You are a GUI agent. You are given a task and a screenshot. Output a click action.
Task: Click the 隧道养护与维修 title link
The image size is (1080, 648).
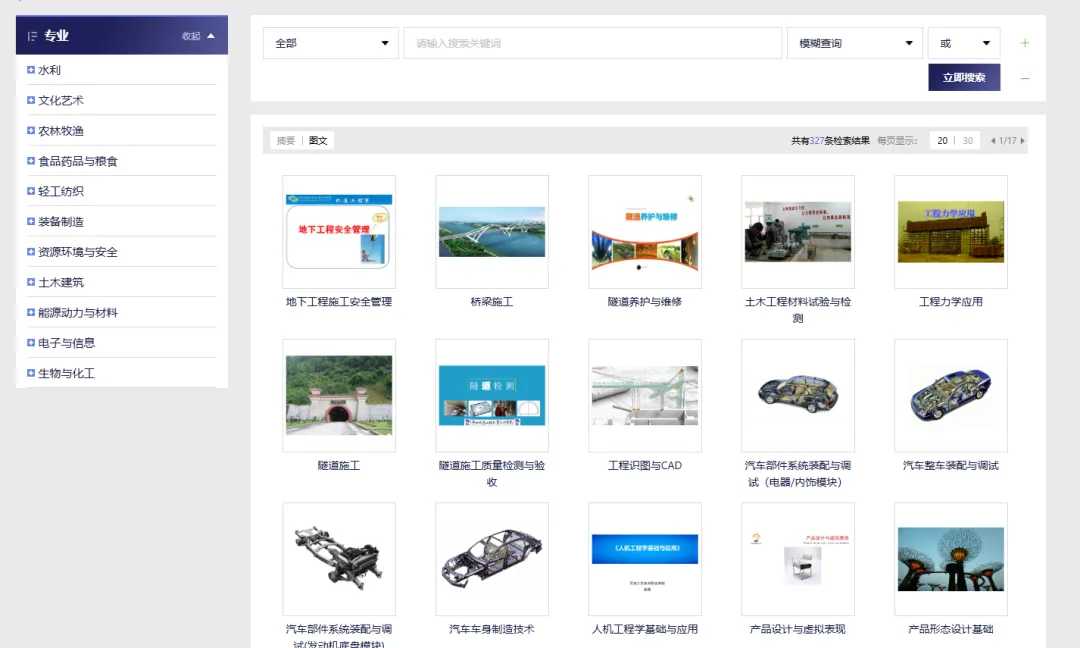[645, 302]
